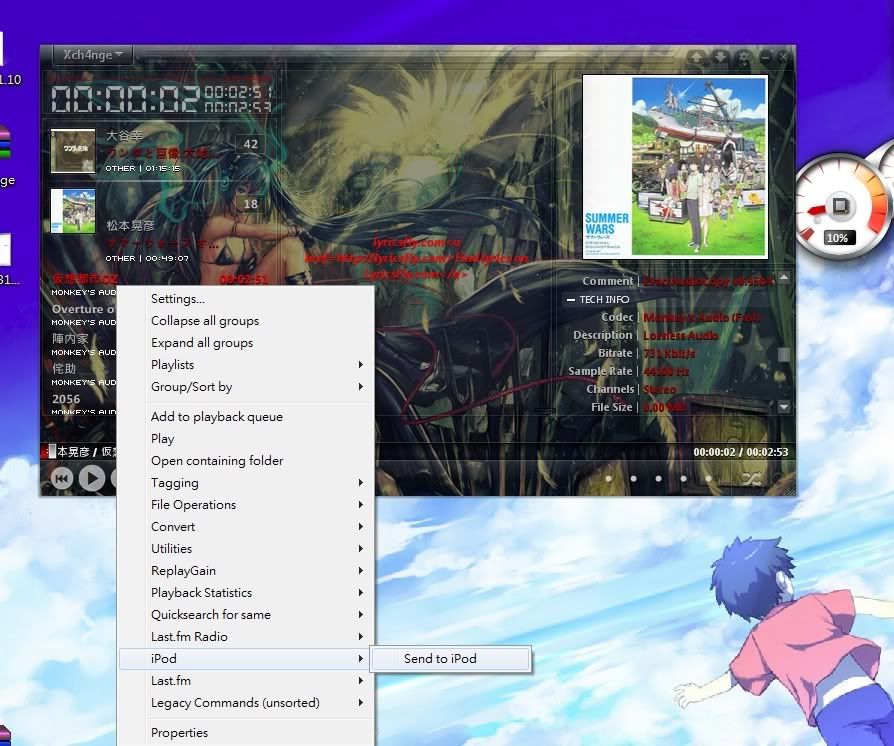Click the 大谷幸 group header name

tap(124, 136)
